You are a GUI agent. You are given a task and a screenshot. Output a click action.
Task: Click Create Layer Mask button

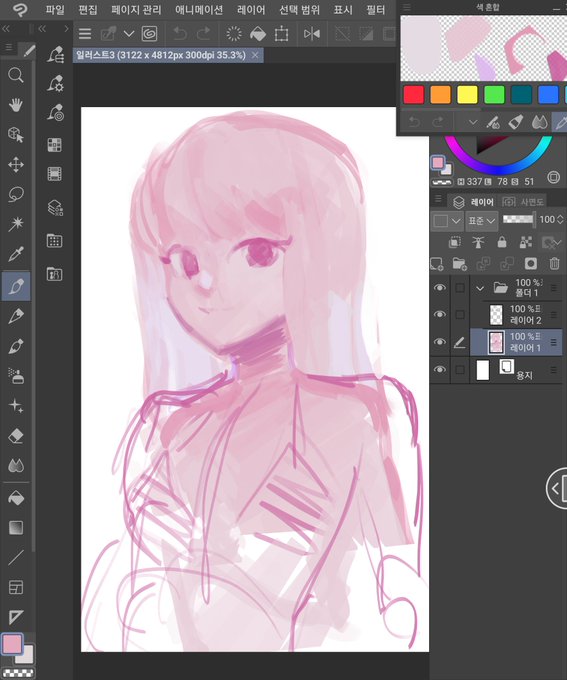531,263
